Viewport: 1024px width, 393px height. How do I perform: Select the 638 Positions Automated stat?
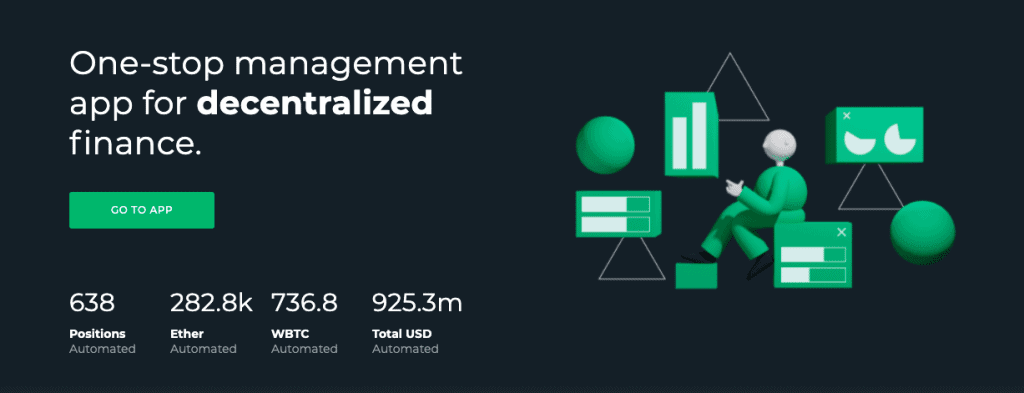(x=103, y=323)
